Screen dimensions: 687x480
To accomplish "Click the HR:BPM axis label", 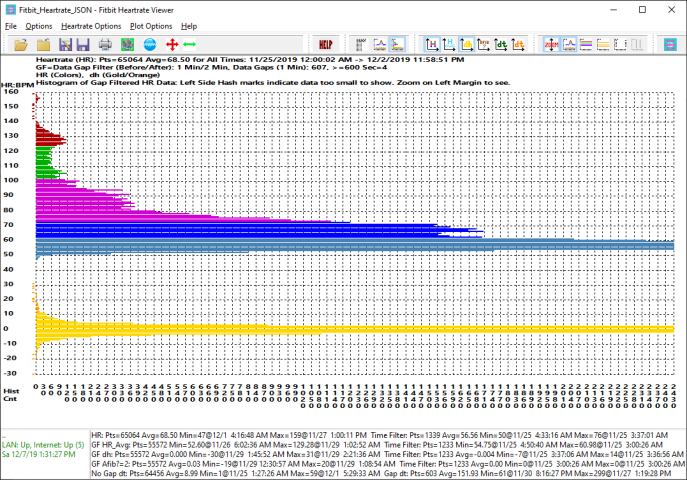I will pos(18,85).
